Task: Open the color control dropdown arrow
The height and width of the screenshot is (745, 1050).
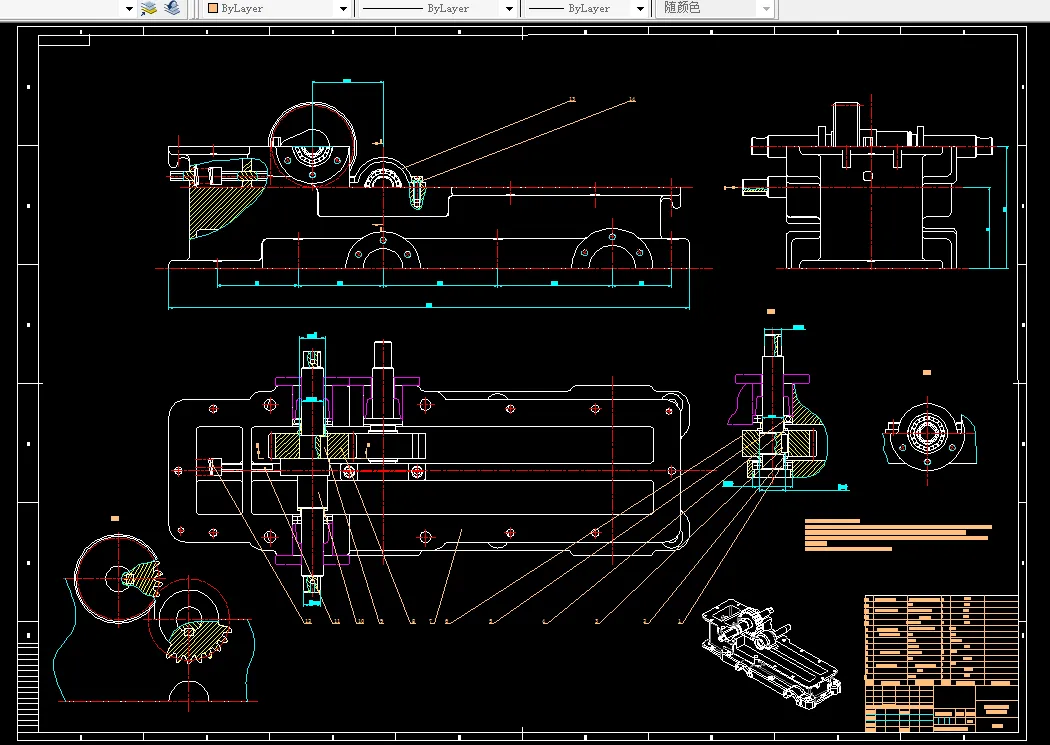Action: (x=343, y=8)
